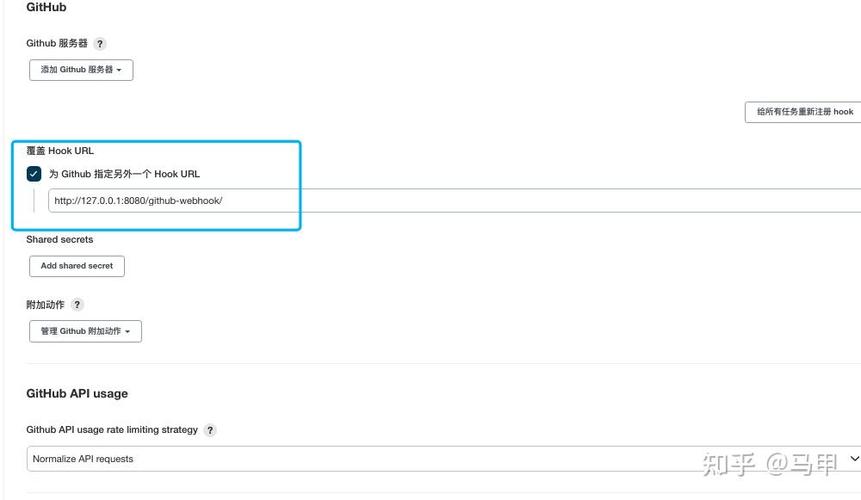Open help for API usage rate limiting strategy
Viewport: 861px width, 500px height.
(x=210, y=430)
